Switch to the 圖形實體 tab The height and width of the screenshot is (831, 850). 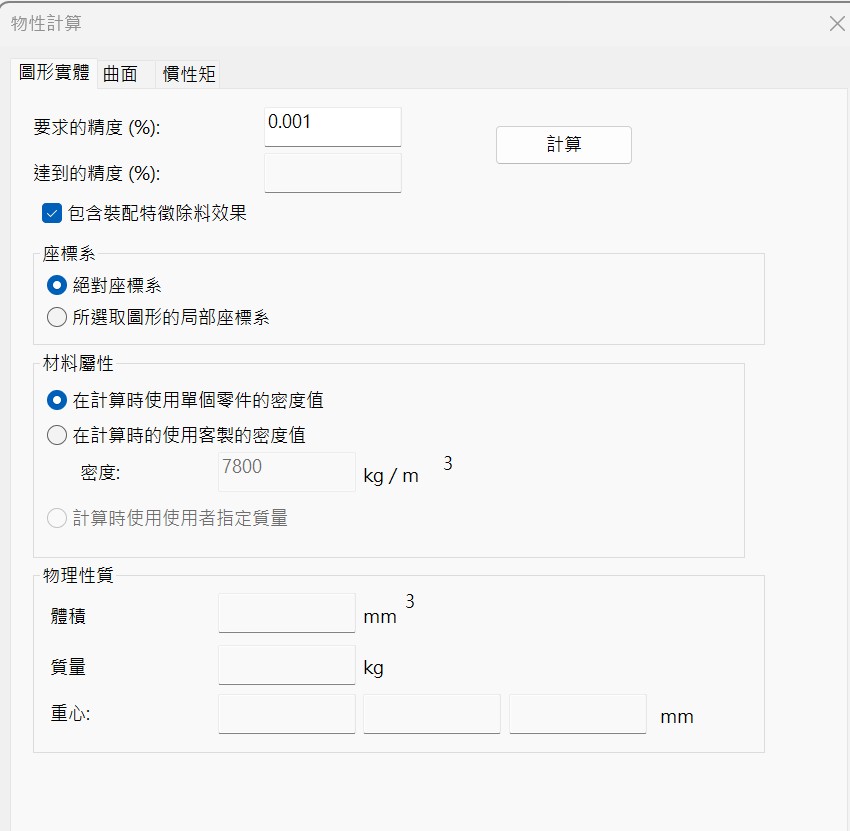[54, 73]
